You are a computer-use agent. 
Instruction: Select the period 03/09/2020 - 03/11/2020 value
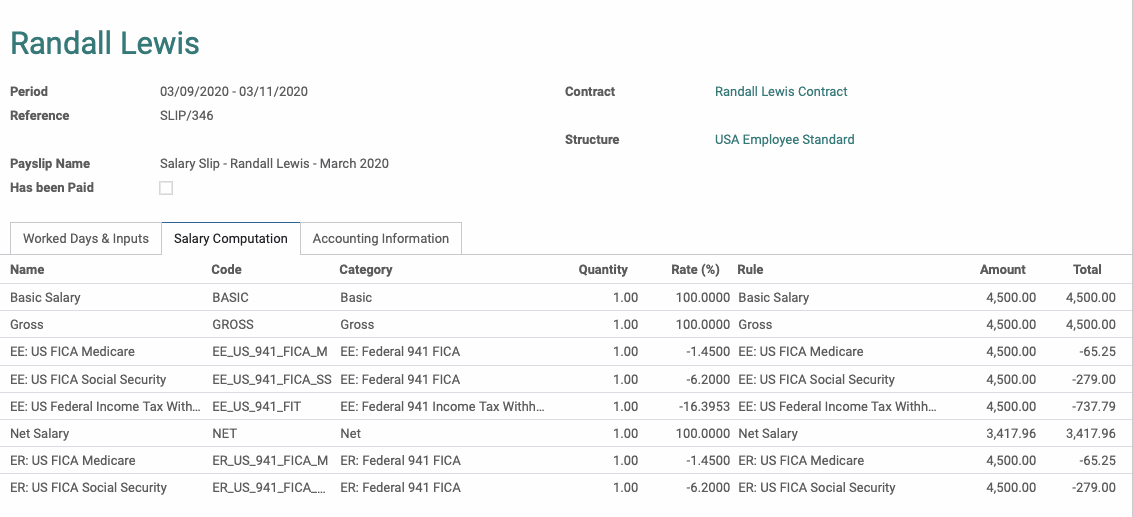234,92
